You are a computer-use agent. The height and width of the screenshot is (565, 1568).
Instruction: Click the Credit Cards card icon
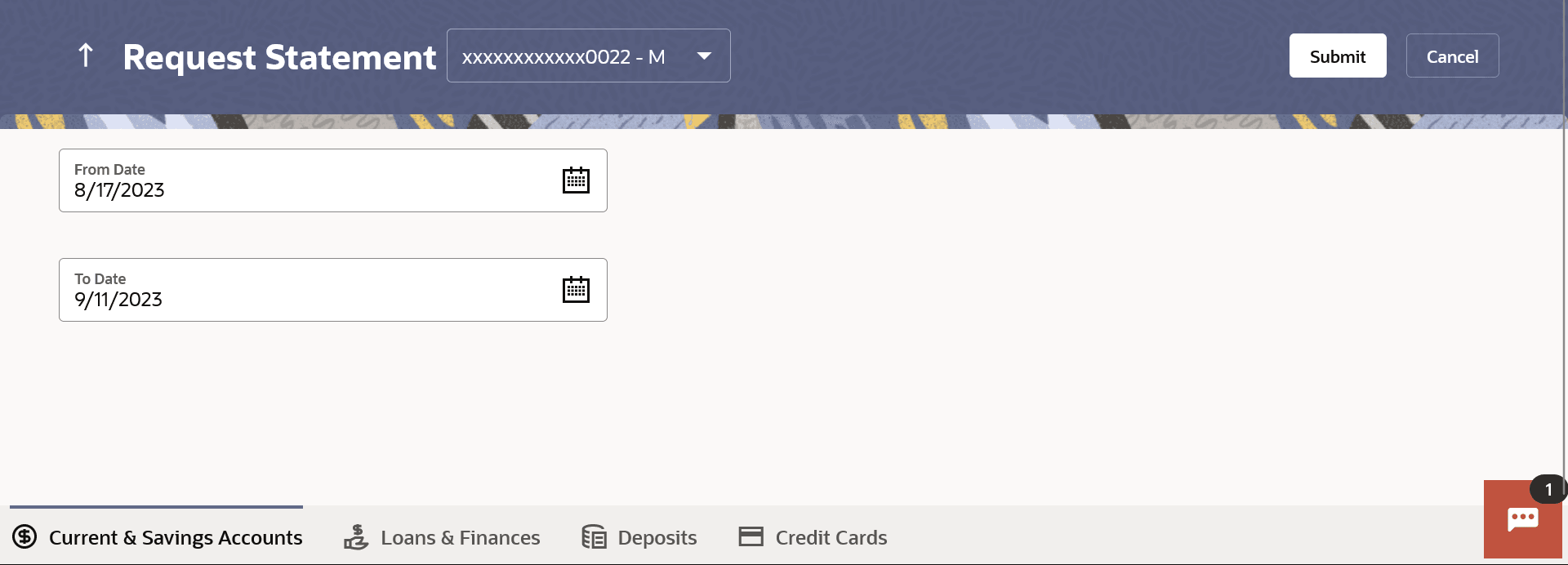751,536
